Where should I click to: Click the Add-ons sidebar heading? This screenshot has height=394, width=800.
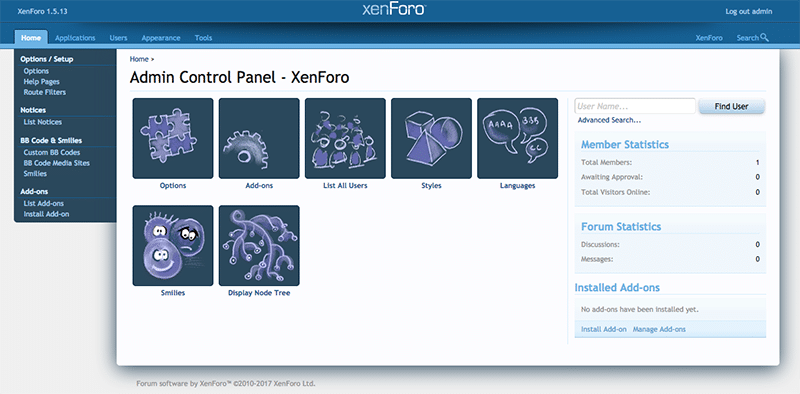pos(34,191)
